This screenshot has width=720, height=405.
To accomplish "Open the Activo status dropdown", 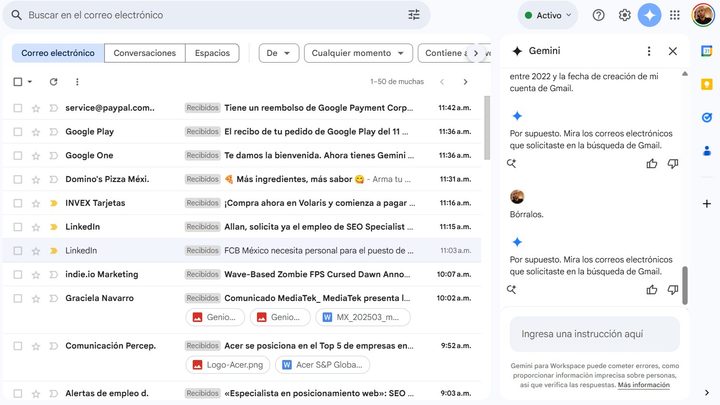I will point(548,15).
